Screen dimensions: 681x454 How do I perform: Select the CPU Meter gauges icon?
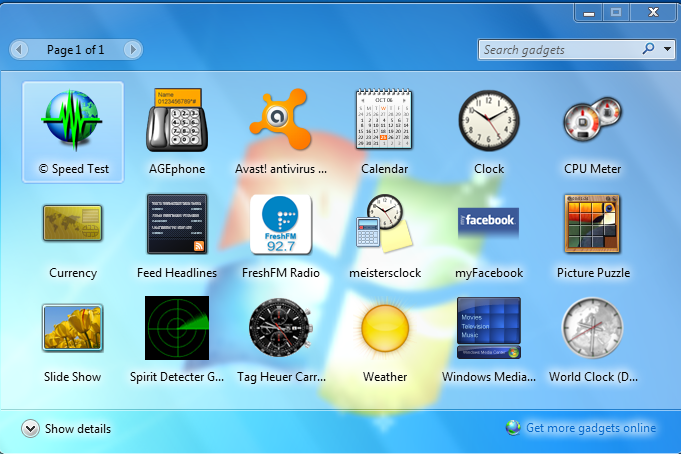(593, 119)
